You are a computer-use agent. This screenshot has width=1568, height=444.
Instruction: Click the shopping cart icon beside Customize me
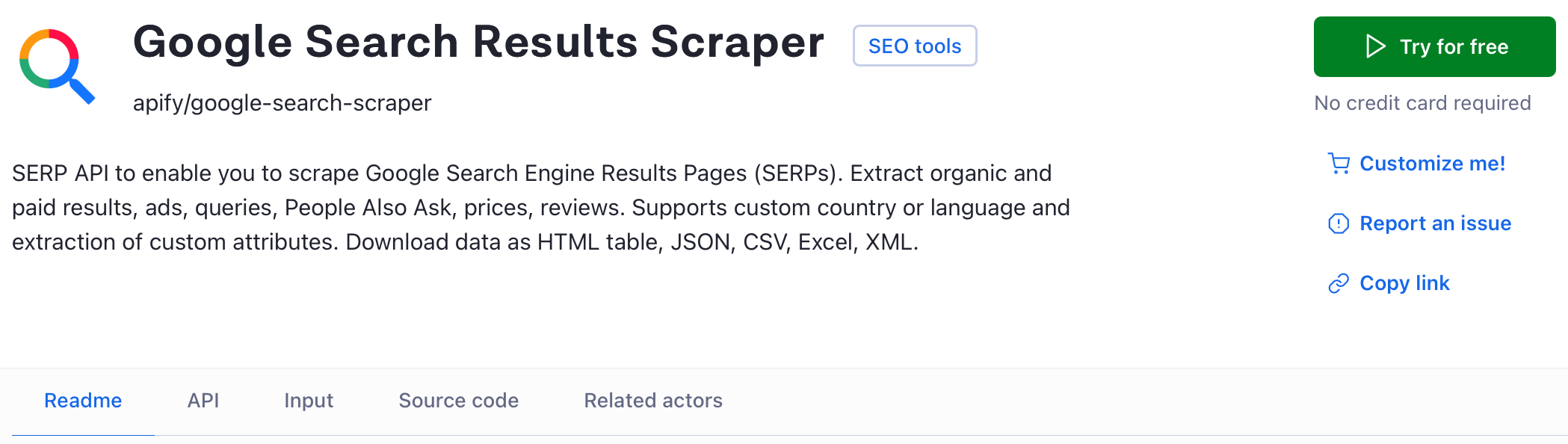click(x=1339, y=164)
